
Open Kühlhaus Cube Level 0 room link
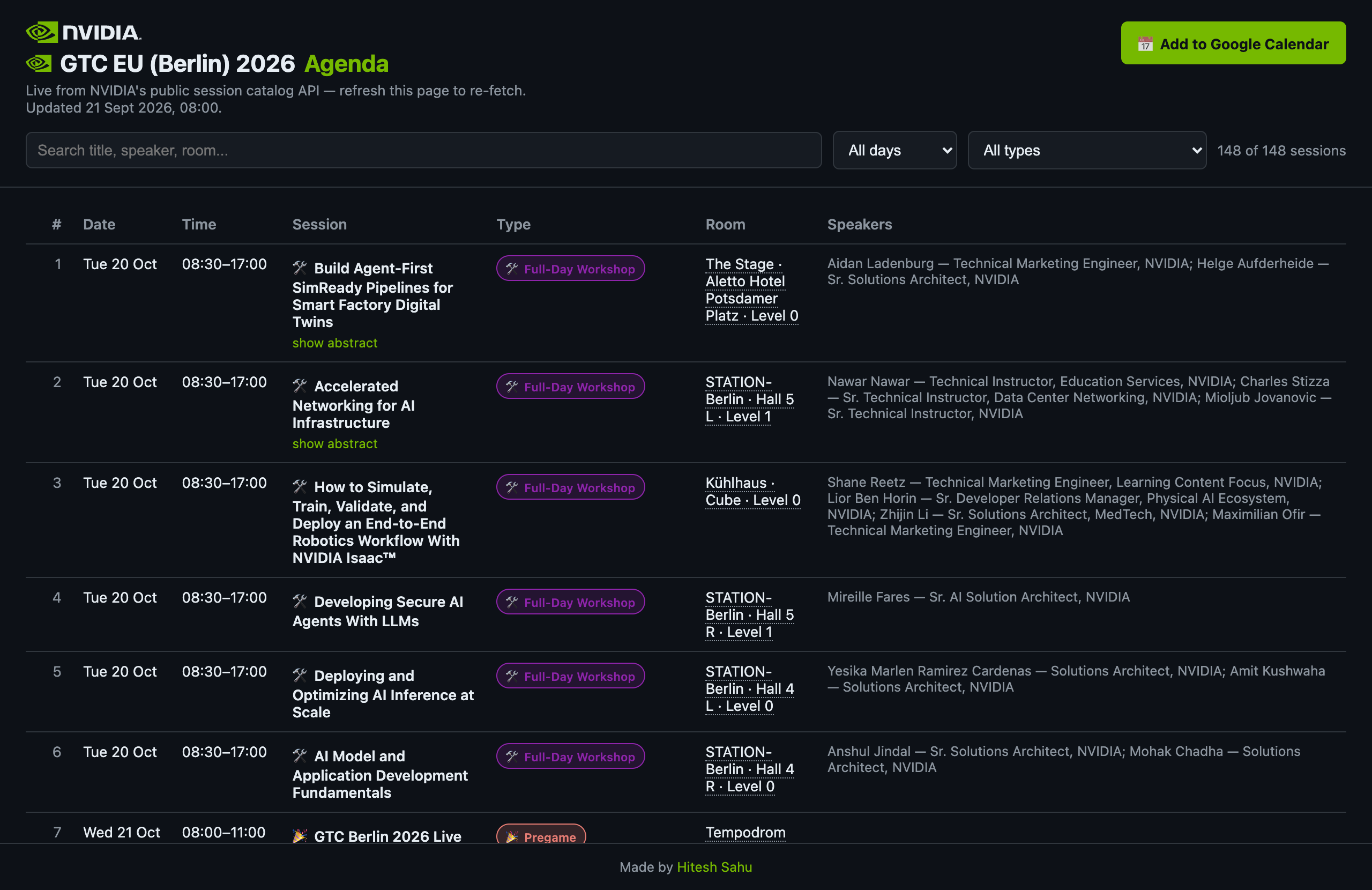(753, 492)
